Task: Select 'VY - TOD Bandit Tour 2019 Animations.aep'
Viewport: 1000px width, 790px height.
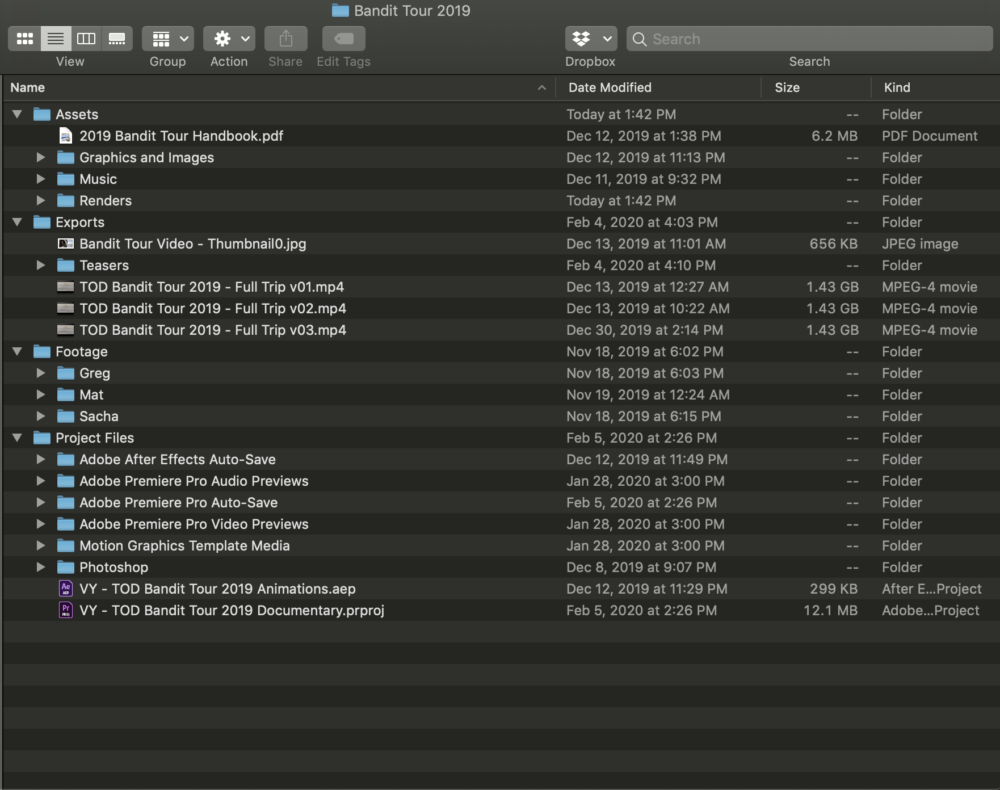Action: coord(217,589)
